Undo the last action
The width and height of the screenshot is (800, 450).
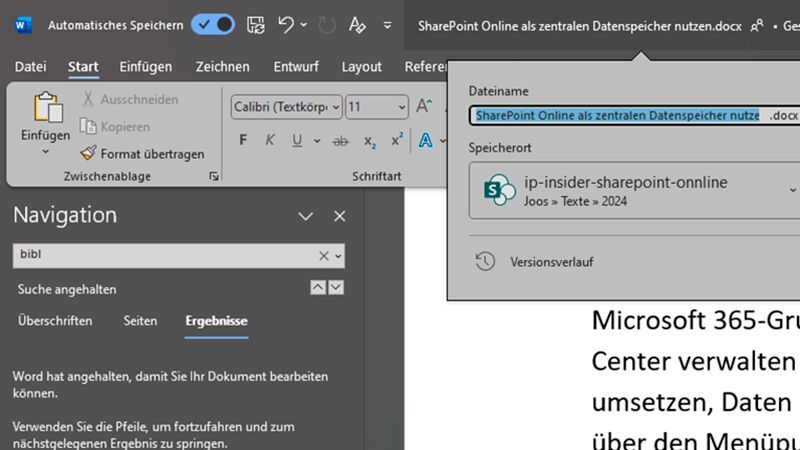286,24
